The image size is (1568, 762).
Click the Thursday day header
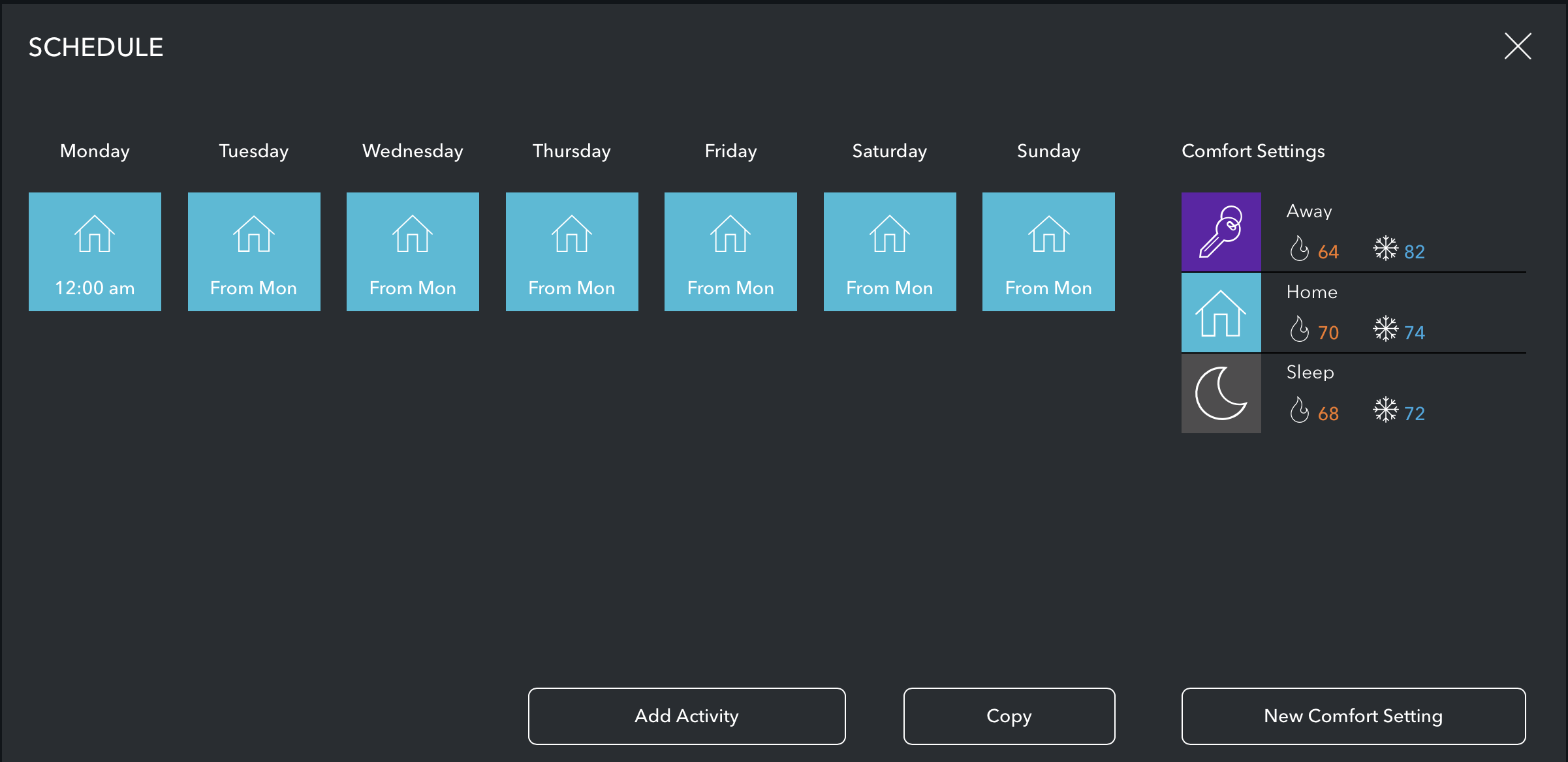click(571, 151)
